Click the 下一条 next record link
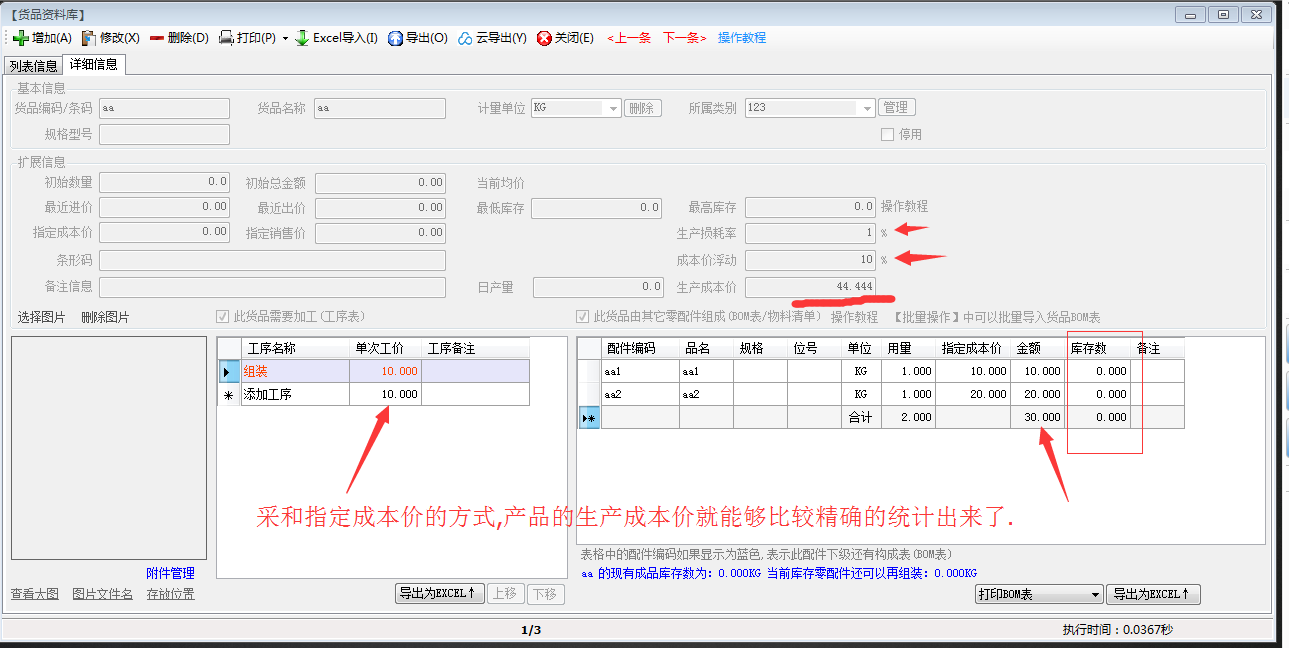 [x=685, y=38]
